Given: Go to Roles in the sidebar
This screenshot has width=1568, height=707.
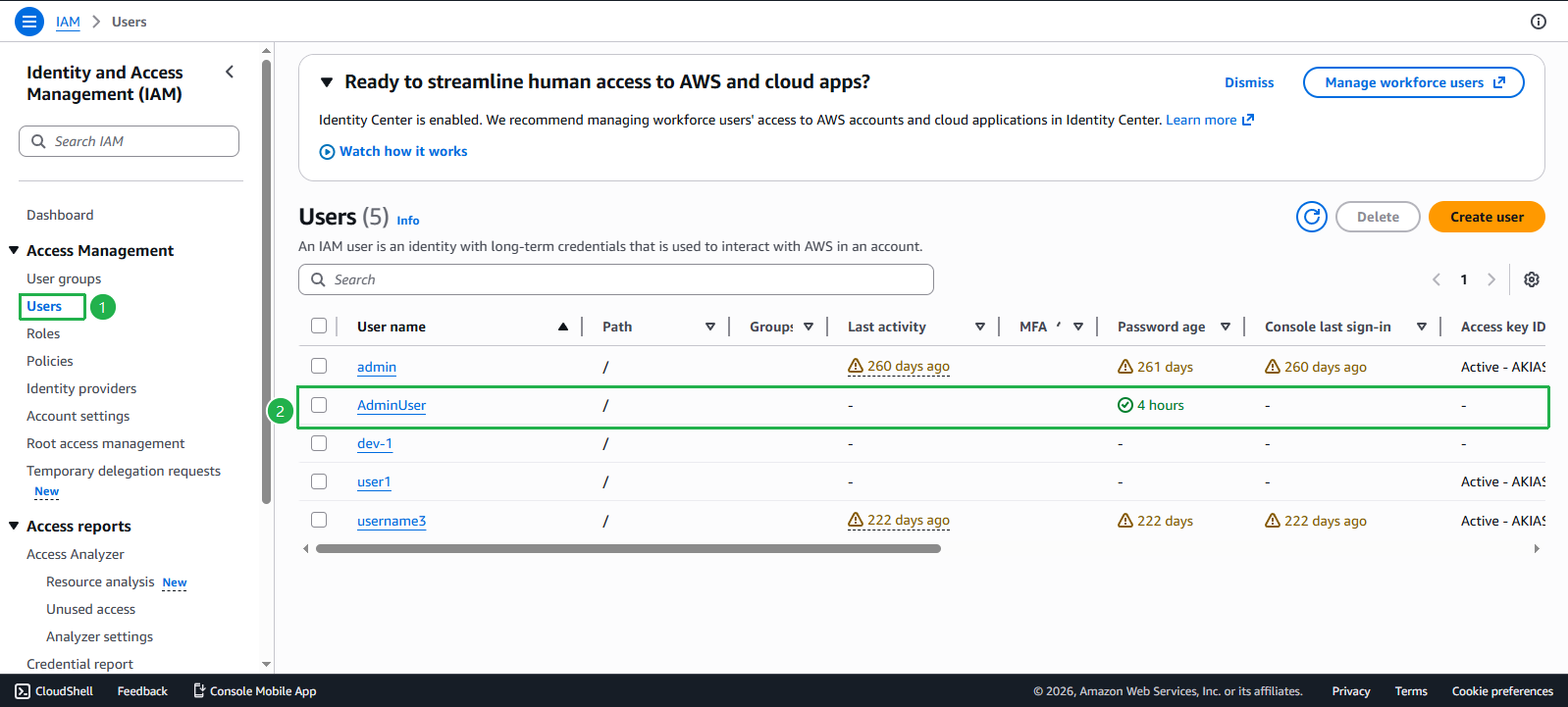Looking at the screenshot, I should 43,333.
